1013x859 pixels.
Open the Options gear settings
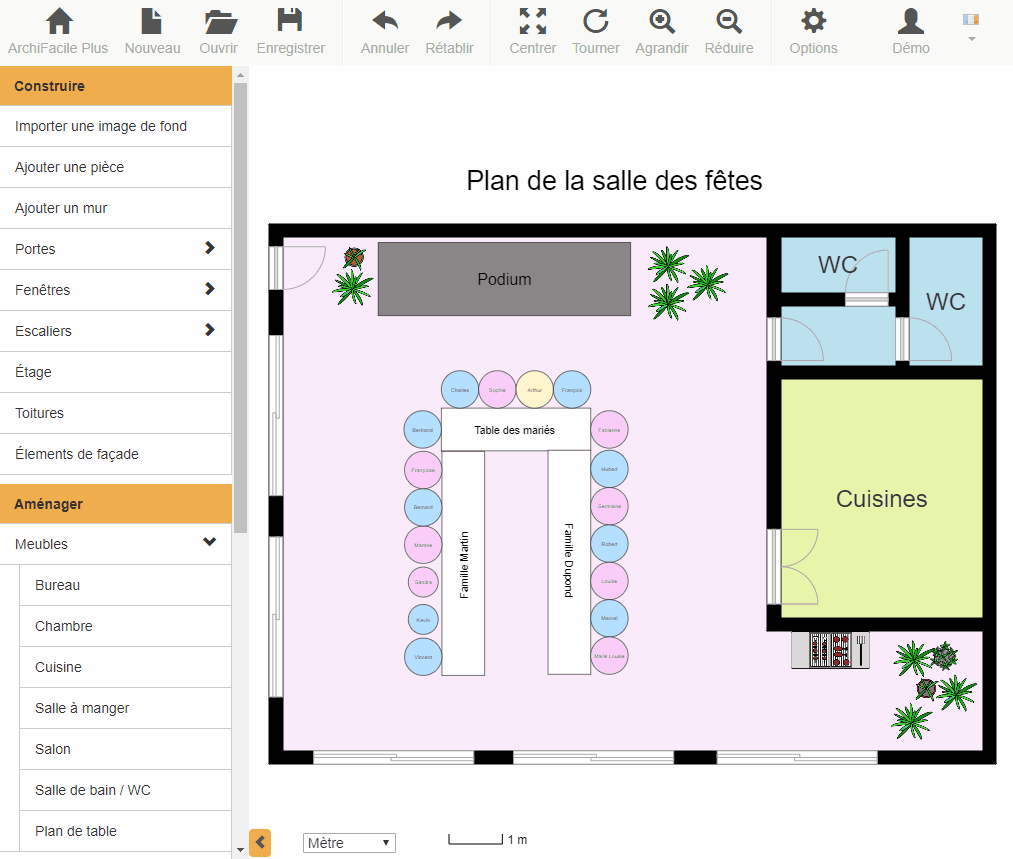(814, 22)
